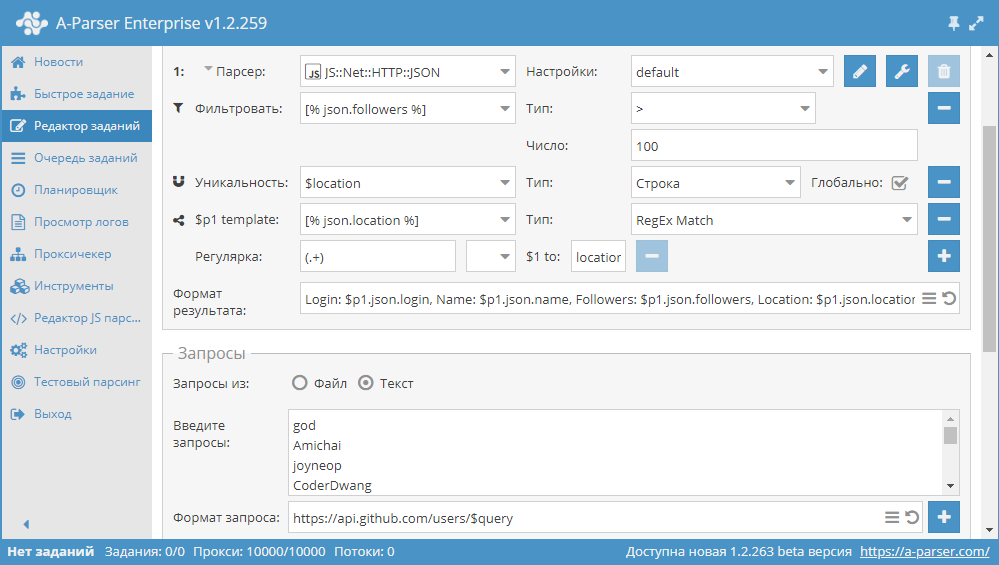The image size is (999, 565).
Task: Collapse the sidebar with left arrow
Action: pos(26,524)
